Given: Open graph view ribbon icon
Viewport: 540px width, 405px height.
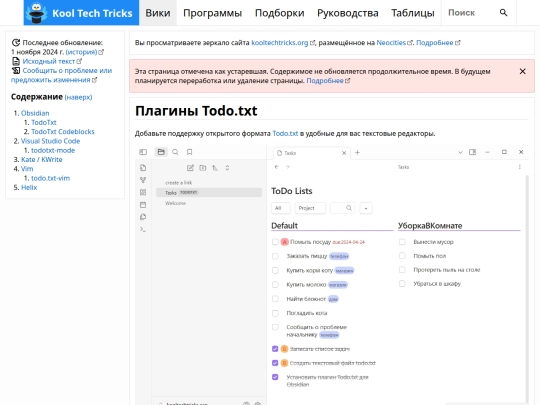Looking at the screenshot, I should pyautogui.click(x=143, y=180).
